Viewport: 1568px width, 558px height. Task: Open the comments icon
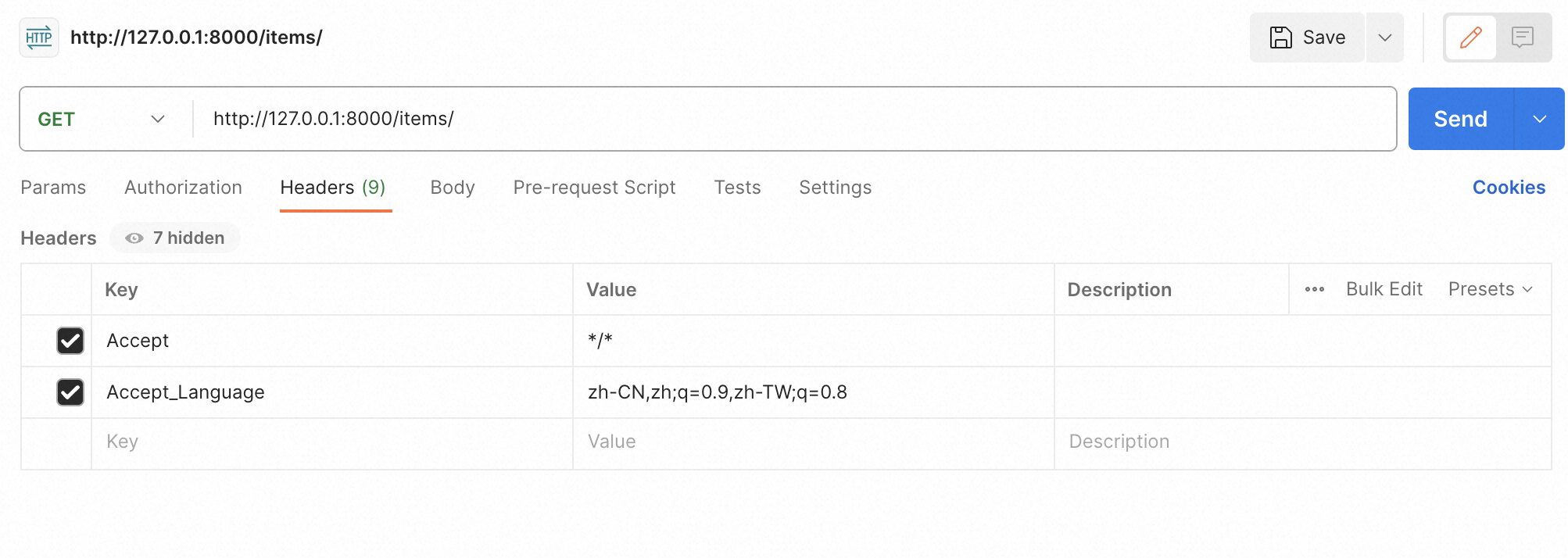click(1522, 38)
